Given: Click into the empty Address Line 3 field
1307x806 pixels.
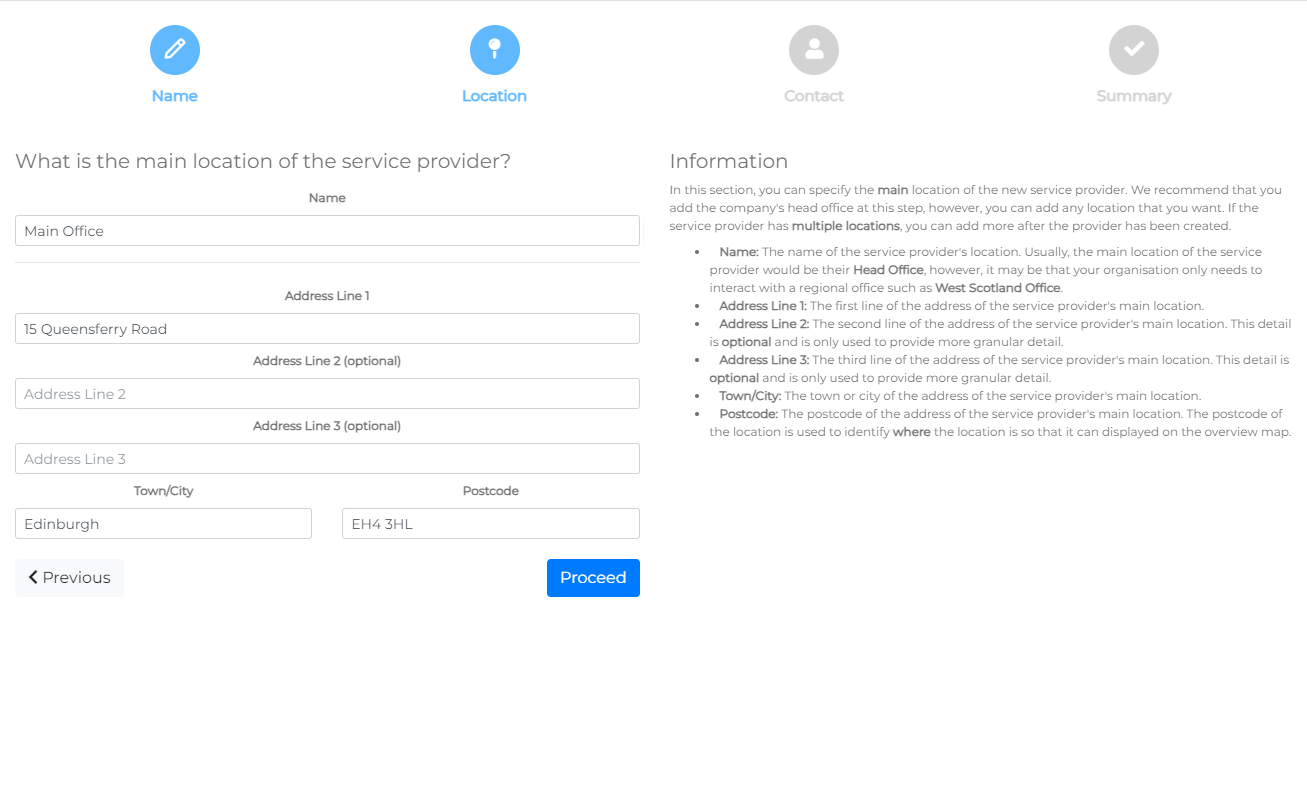Looking at the screenshot, I should pyautogui.click(x=327, y=459).
